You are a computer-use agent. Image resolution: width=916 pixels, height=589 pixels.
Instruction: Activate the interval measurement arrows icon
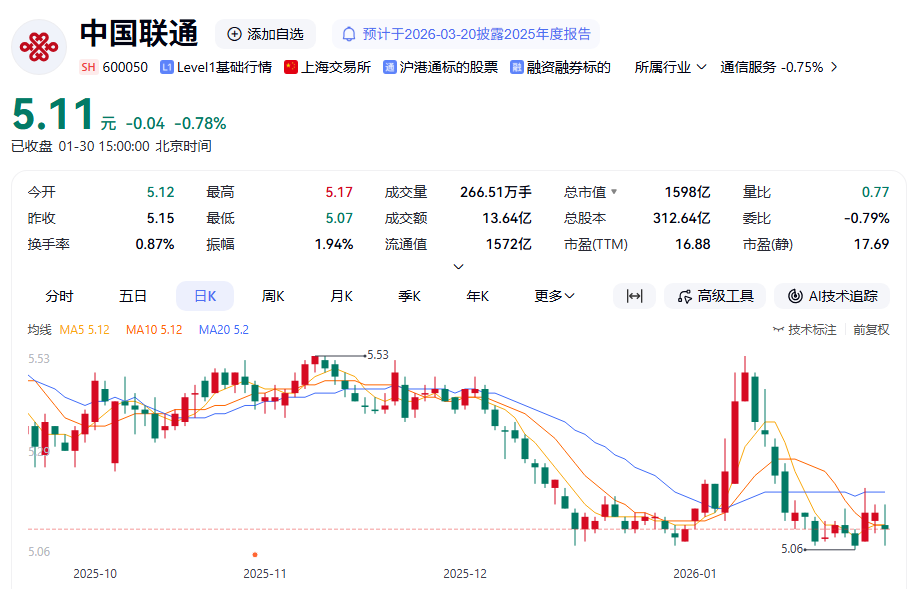[x=634, y=296]
